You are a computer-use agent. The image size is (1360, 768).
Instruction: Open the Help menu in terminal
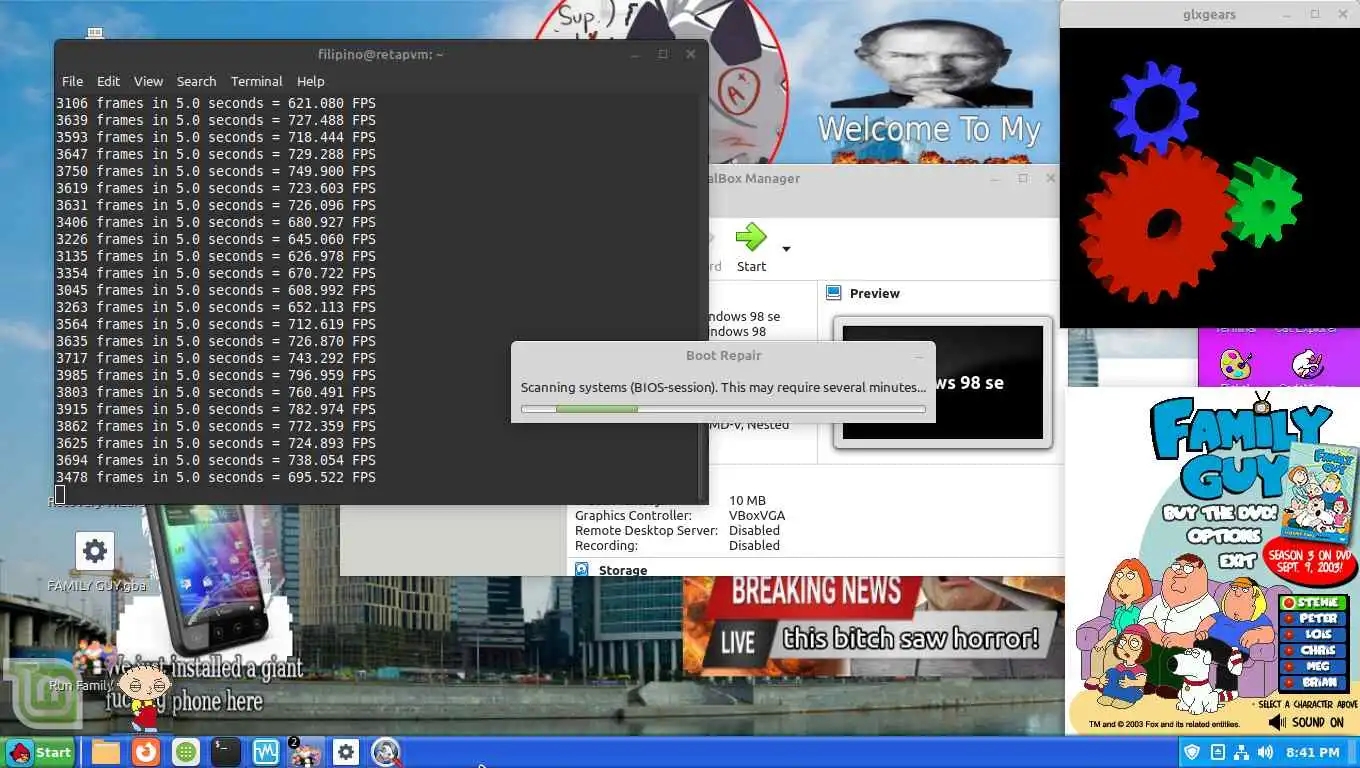(x=310, y=81)
